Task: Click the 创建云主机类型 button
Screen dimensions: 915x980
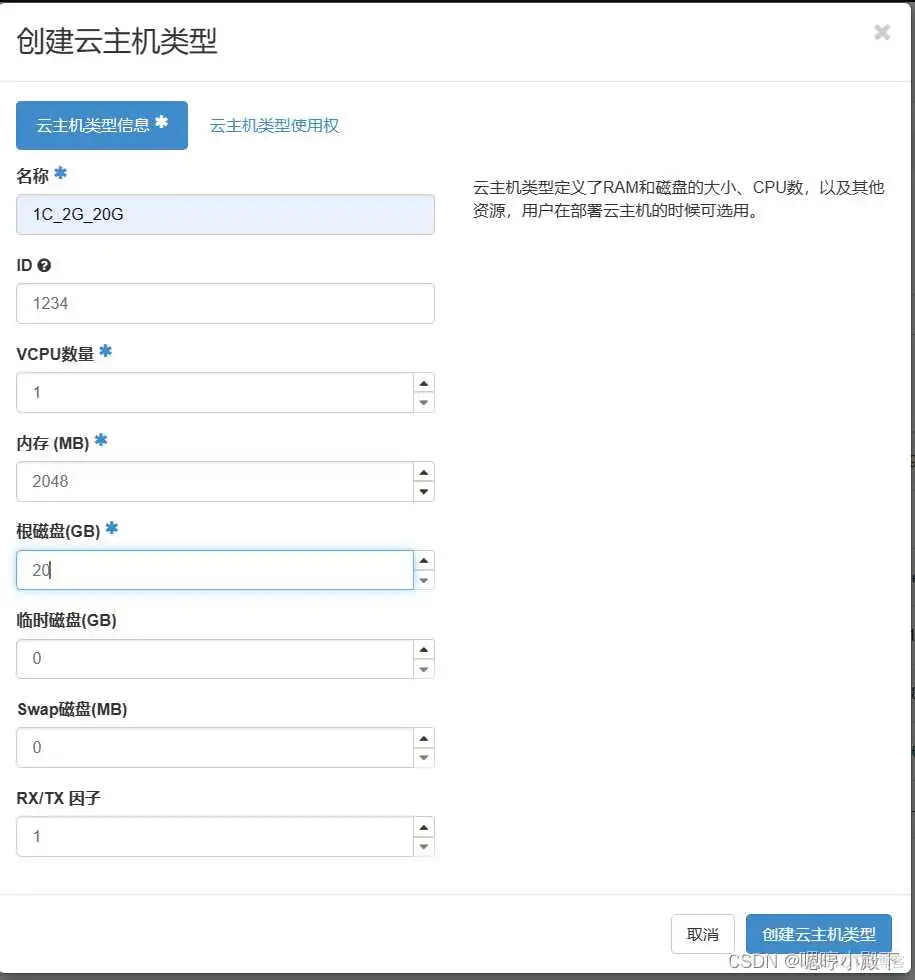Action: tap(818, 933)
